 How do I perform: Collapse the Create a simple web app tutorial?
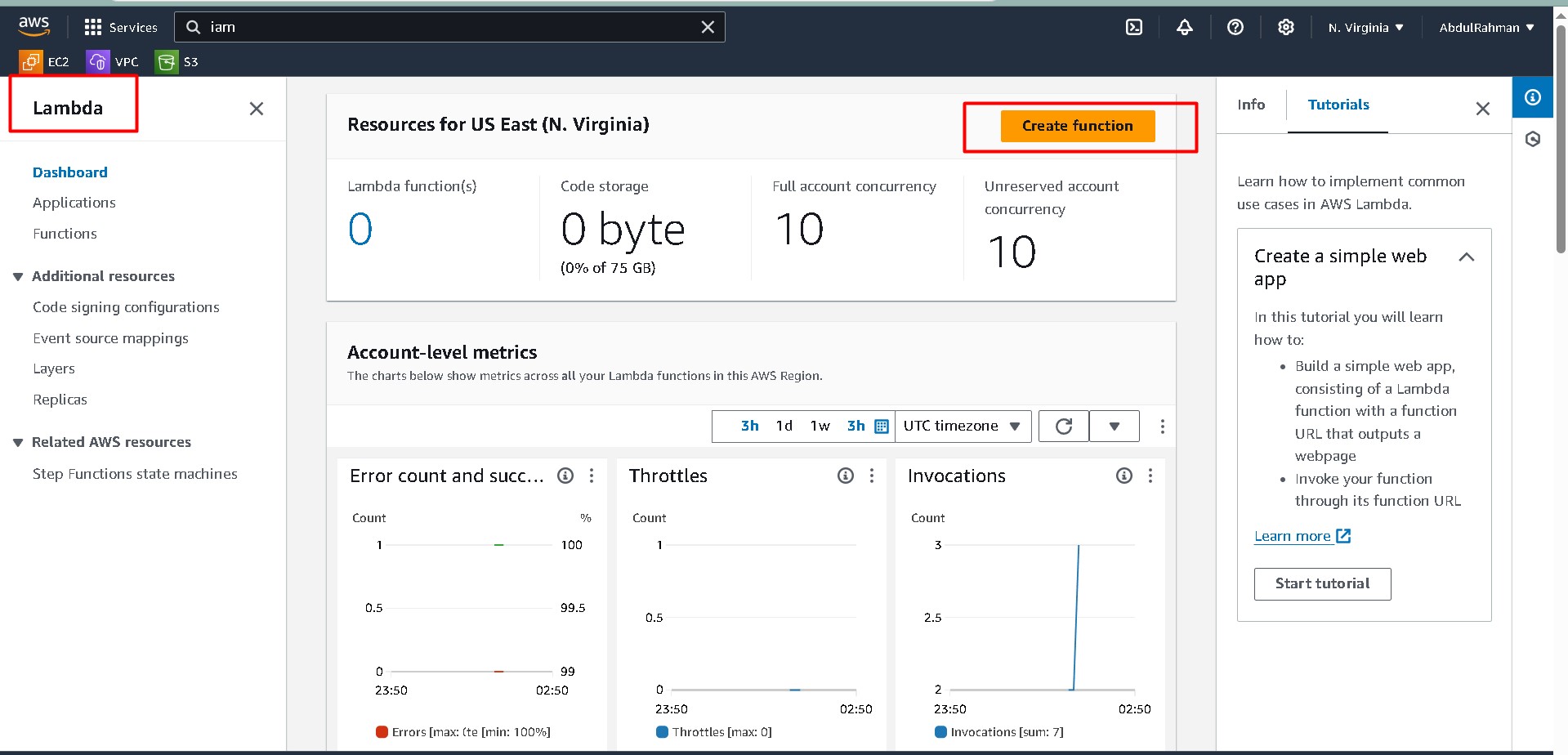(1467, 257)
